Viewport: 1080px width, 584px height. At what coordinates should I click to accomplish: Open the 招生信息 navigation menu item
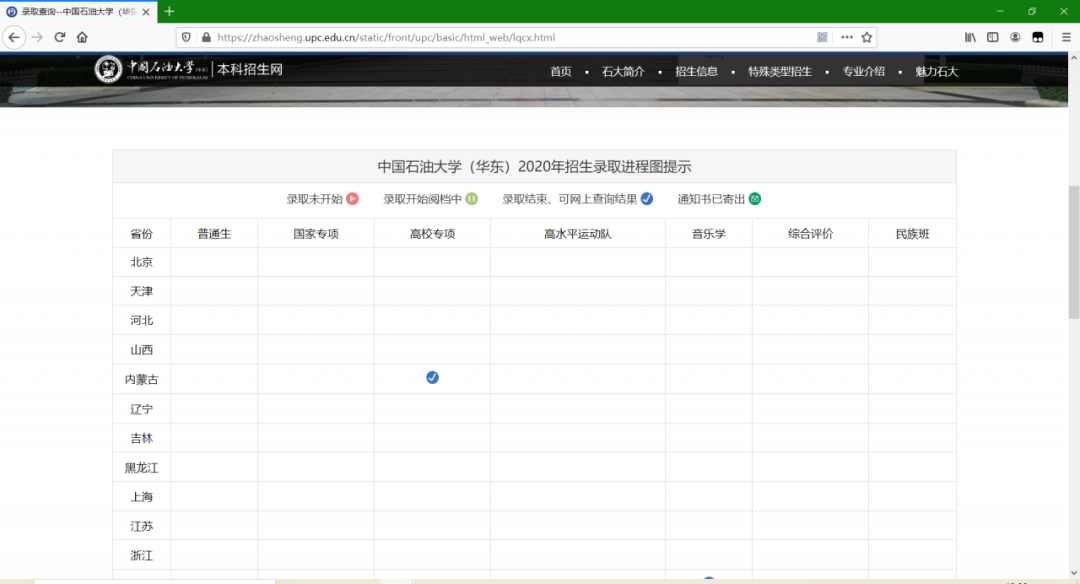[x=696, y=72]
